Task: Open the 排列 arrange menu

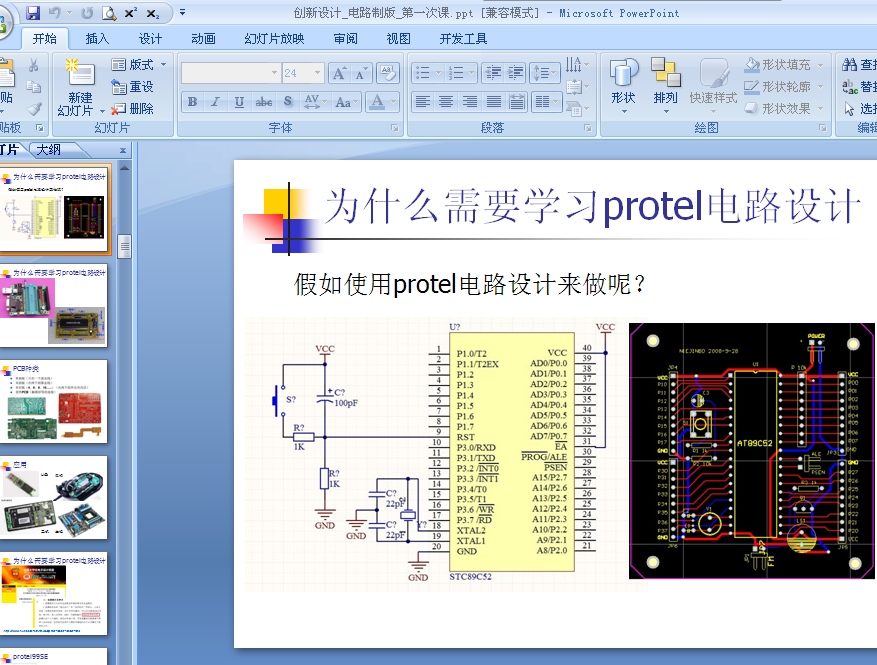Action: [x=666, y=87]
